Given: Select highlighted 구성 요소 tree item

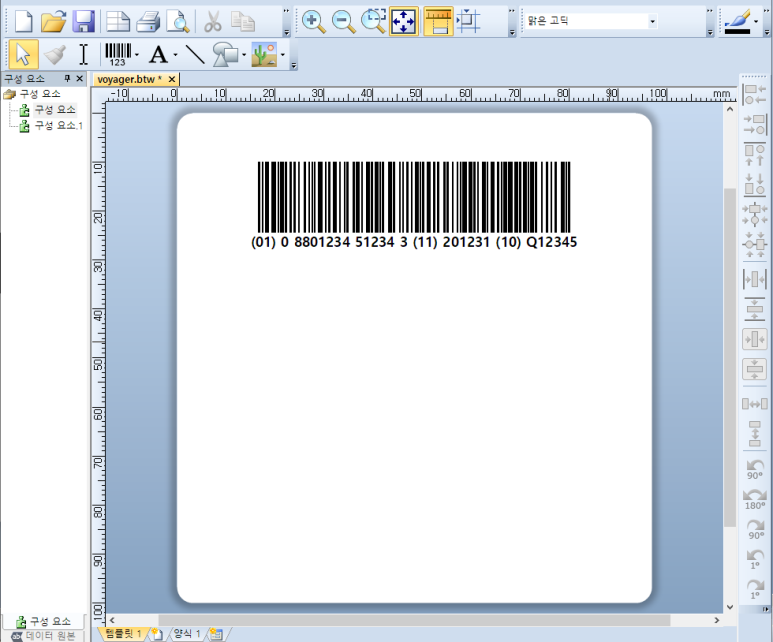Looking at the screenshot, I should [55, 109].
